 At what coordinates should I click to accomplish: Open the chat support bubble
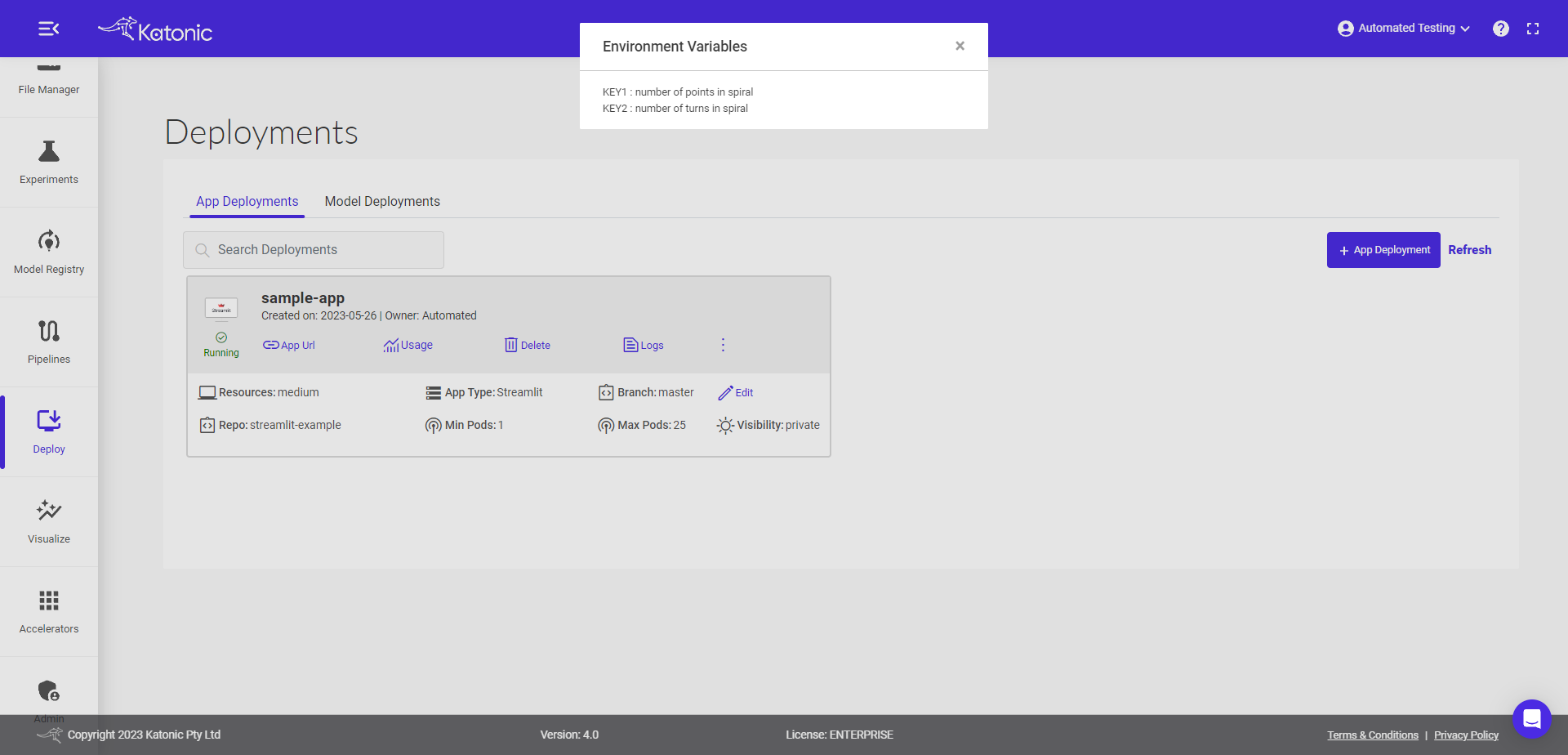tap(1531, 719)
